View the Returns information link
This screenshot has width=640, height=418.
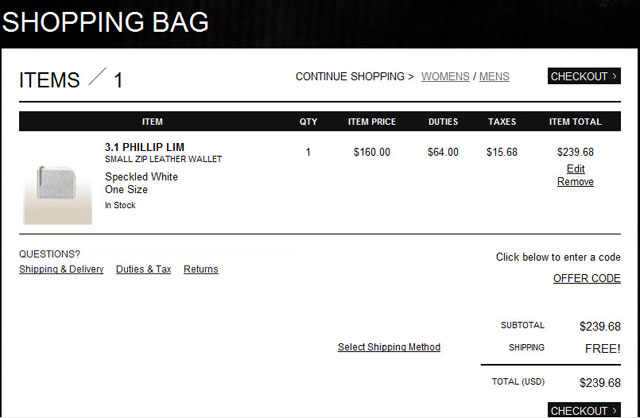201,269
